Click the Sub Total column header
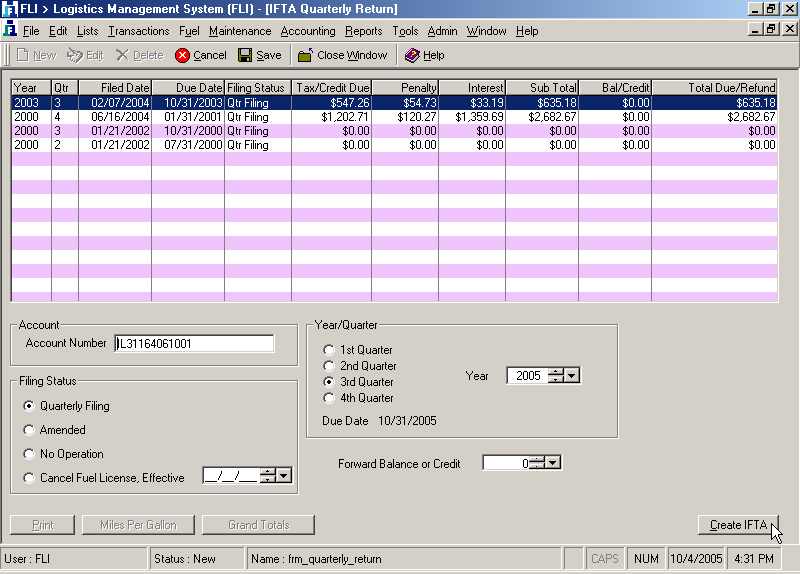This screenshot has width=800, height=574. [542, 88]
